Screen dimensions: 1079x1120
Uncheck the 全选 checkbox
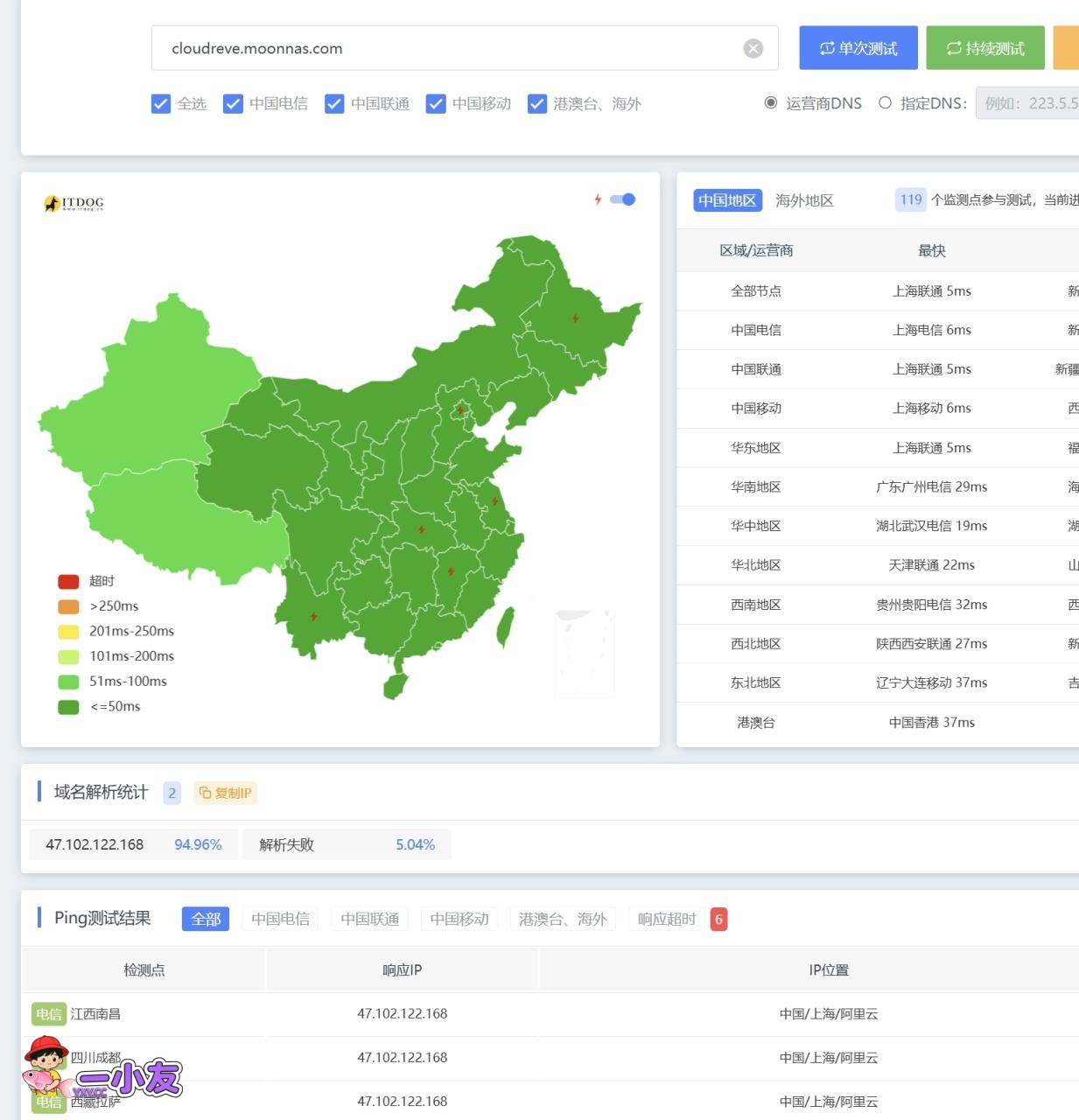pyautogui.click(x=161, y=104)
